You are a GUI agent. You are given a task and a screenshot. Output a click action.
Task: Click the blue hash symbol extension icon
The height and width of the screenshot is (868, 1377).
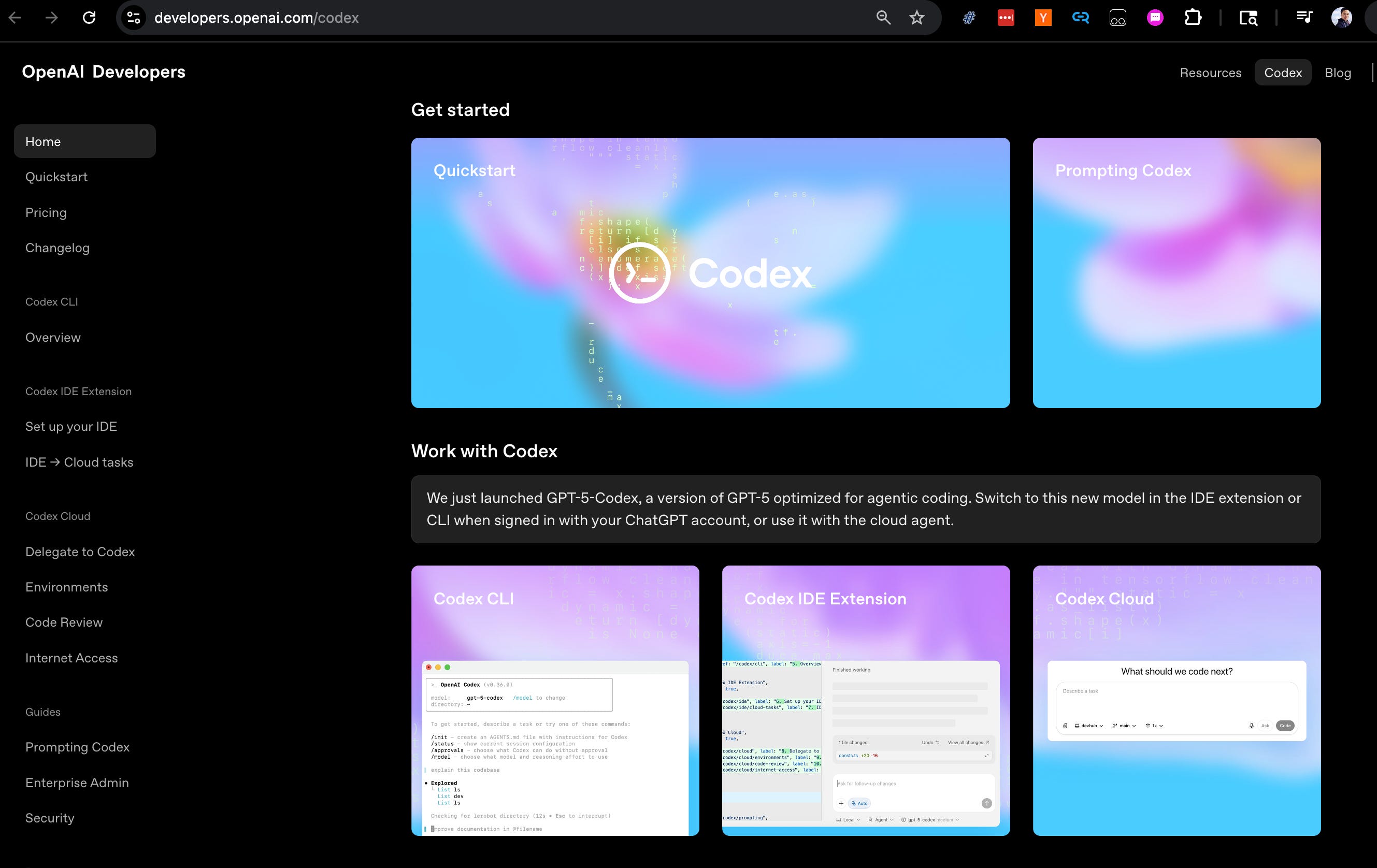pyautogui.click(x=969, y=18)
